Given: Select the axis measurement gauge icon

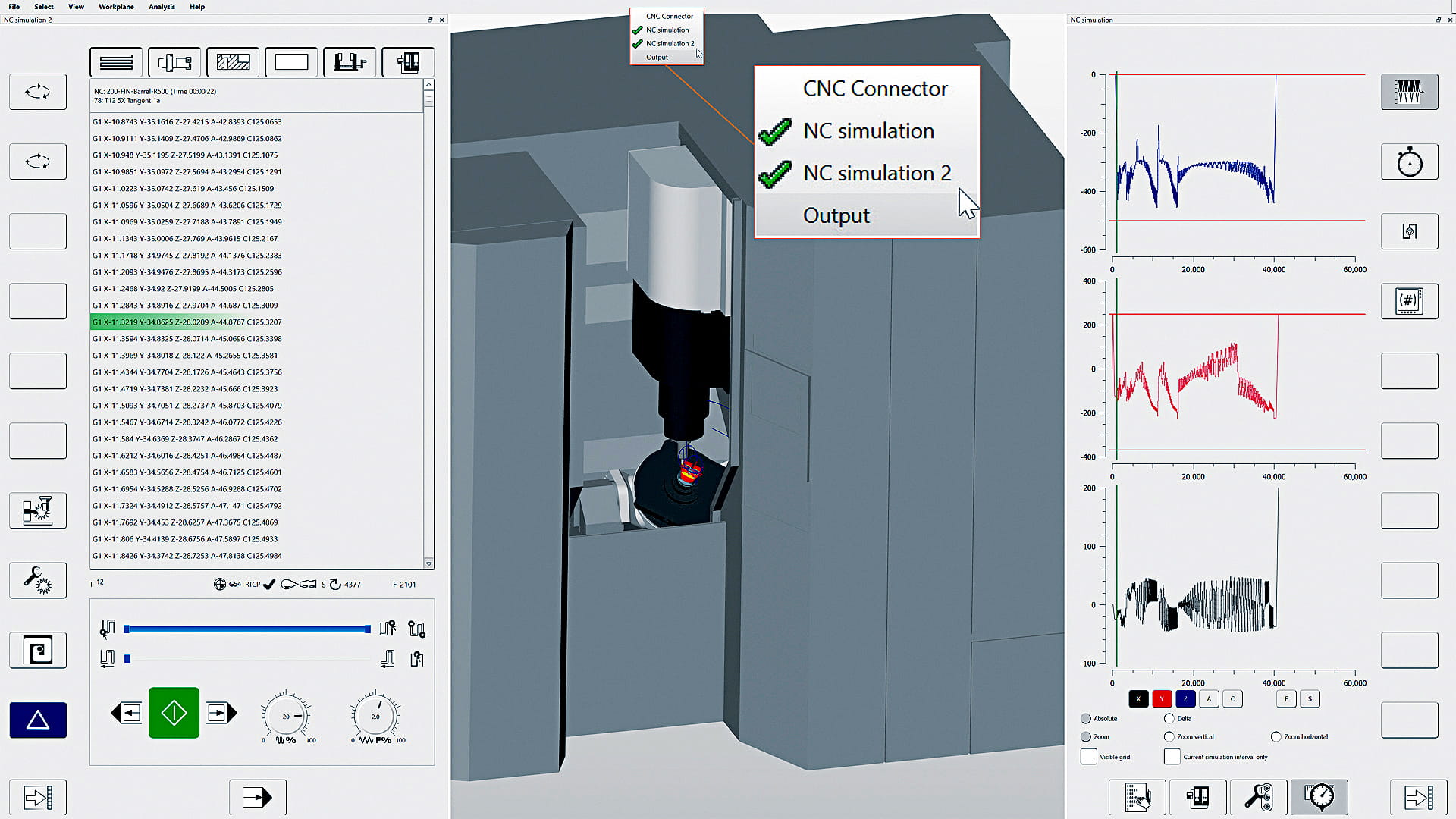Looking at the screenshot, I should coord(1319,797).
